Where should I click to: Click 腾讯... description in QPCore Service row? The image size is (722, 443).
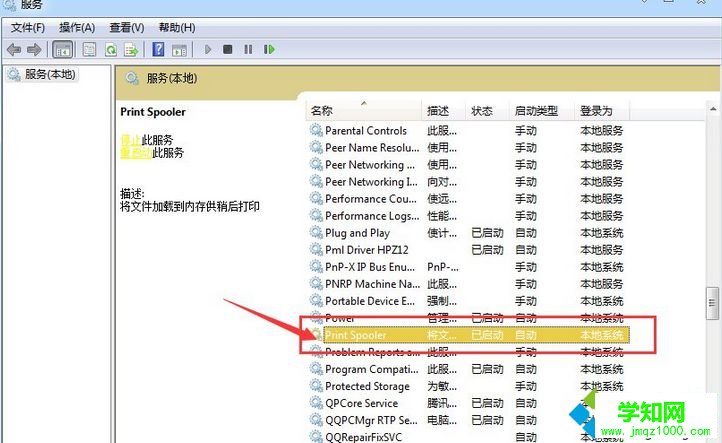[x=442, y=403]
